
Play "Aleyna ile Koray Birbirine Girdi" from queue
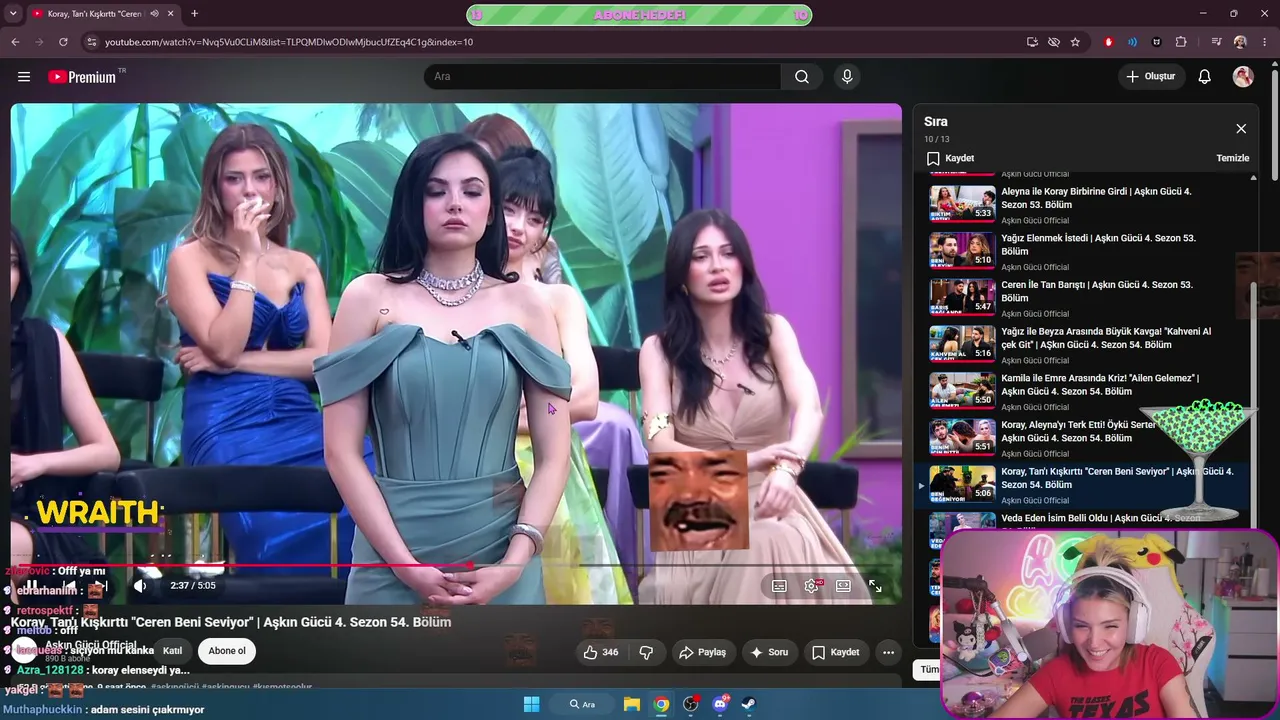point(1085,204)
